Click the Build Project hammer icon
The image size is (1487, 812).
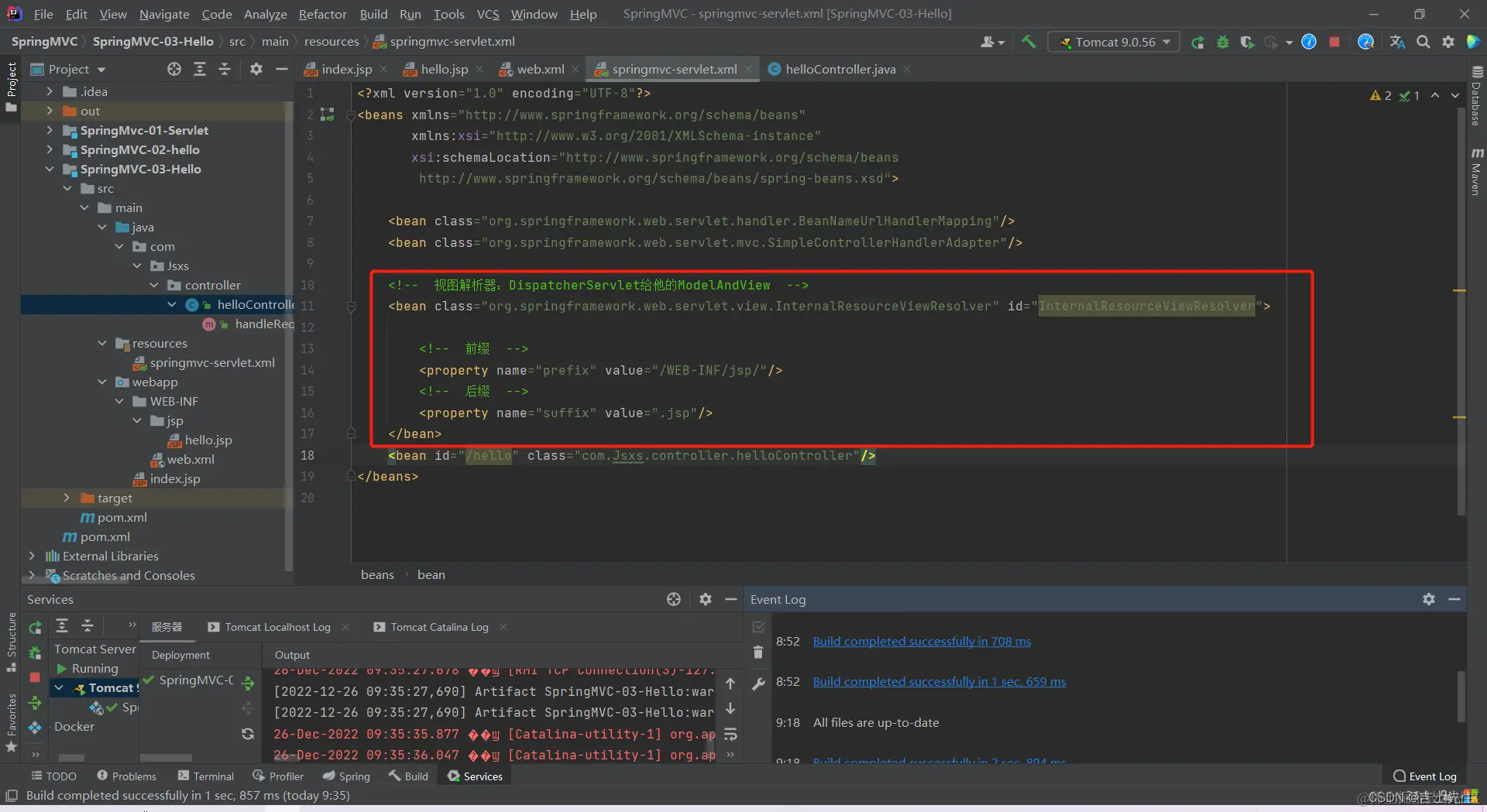click(1029, 42)
